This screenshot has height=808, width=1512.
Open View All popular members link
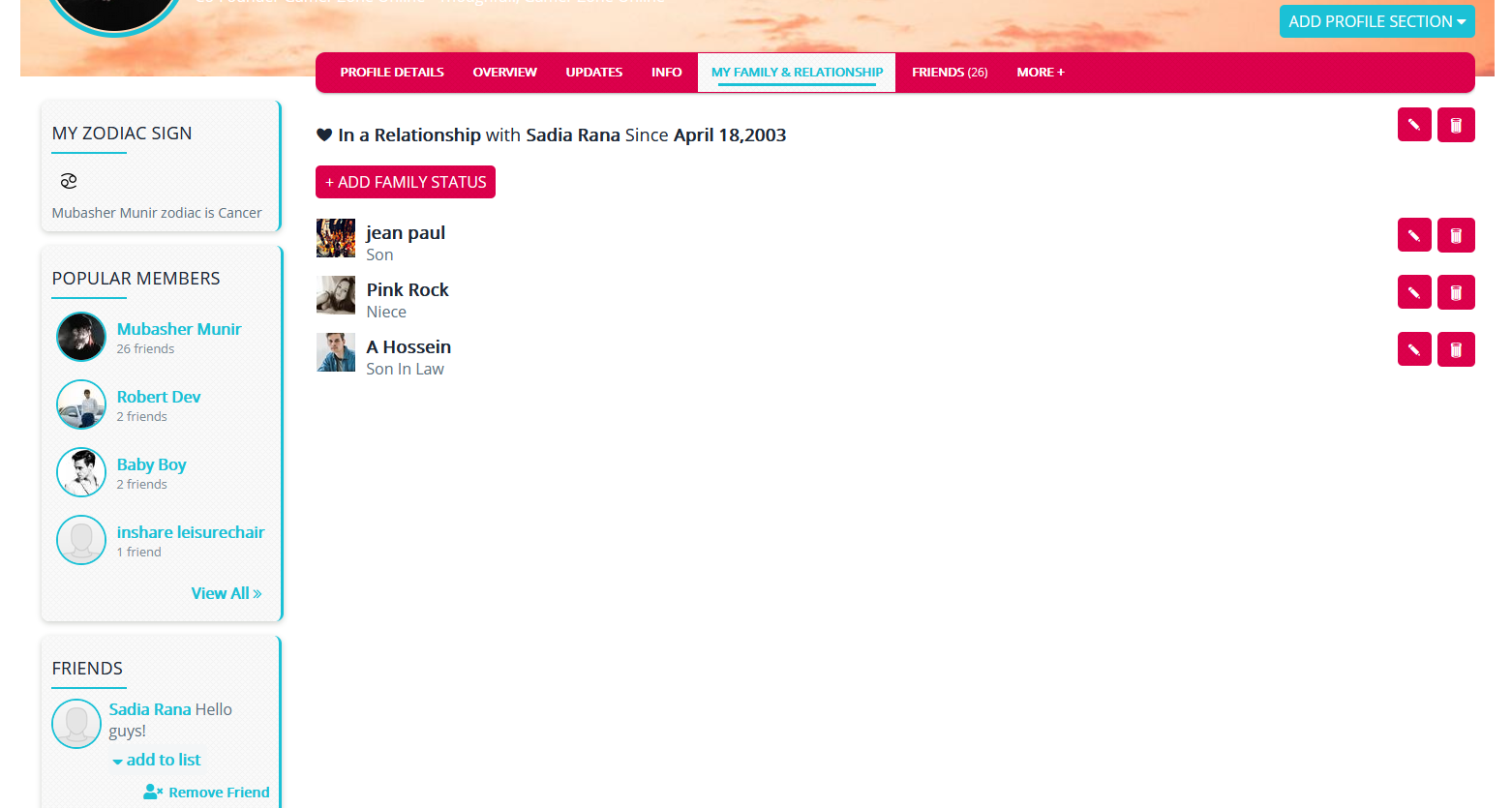pyautogui.click(x=226, y=593)
